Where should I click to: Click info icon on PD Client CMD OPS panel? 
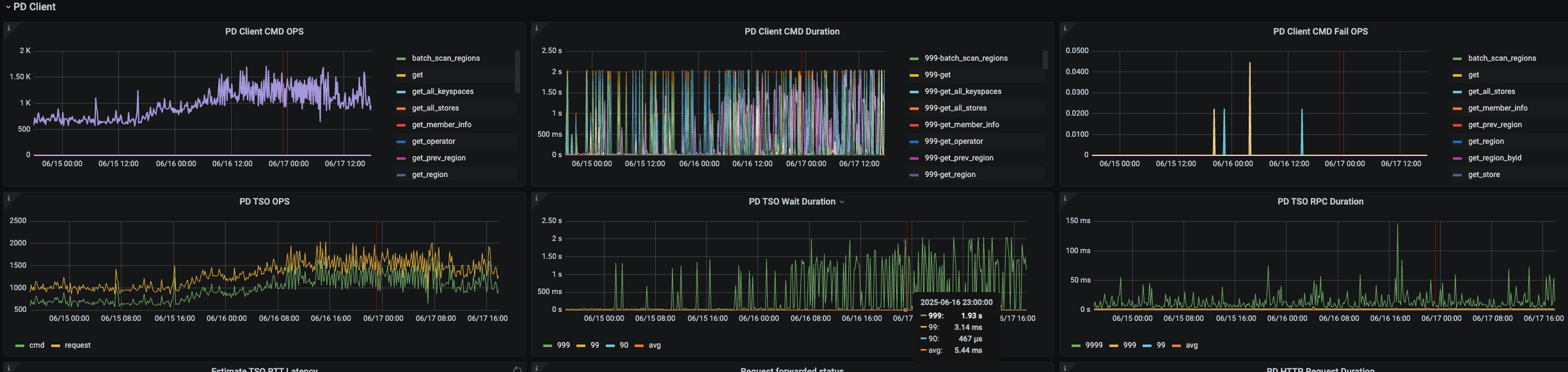tap(8, 28)
